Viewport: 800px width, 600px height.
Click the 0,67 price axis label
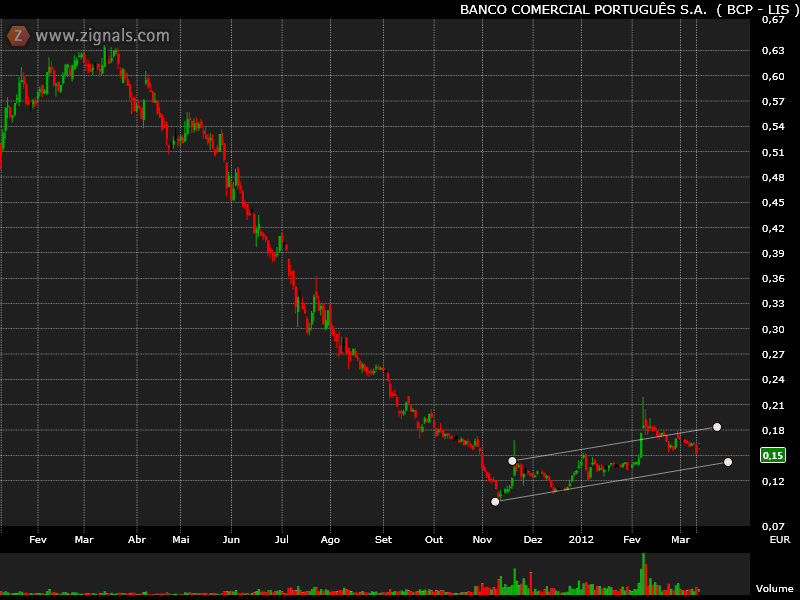click(773, 20)
